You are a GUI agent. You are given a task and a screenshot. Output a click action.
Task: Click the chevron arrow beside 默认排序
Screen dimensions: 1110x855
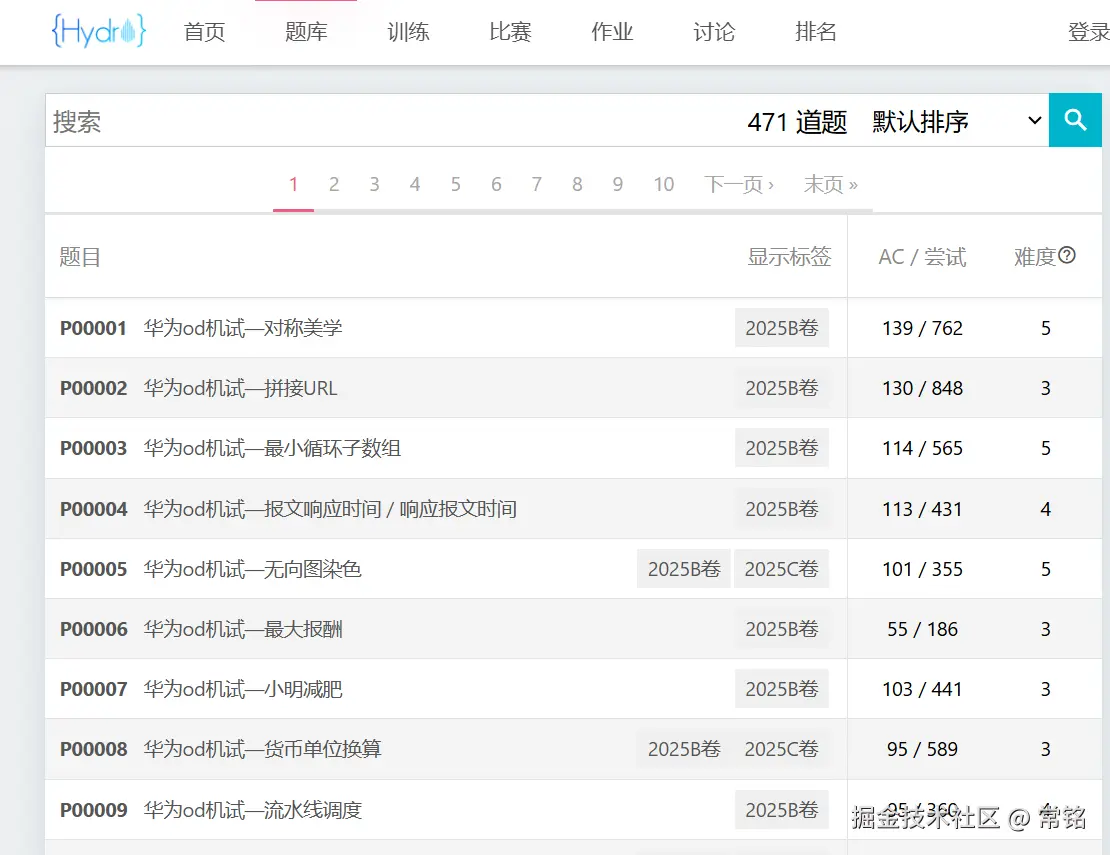(1033, 121)
